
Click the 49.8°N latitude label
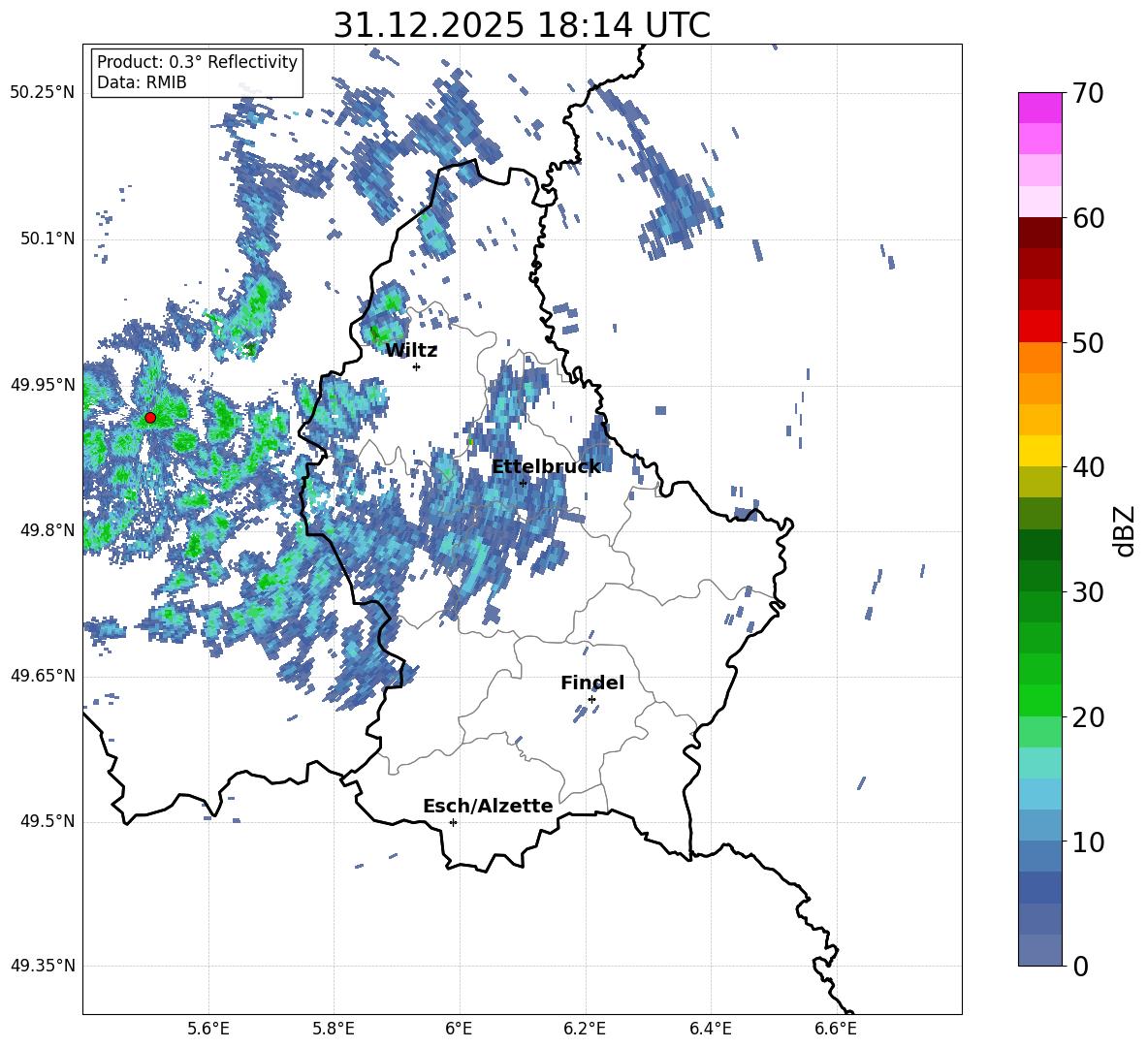click(x=48, y=530)
